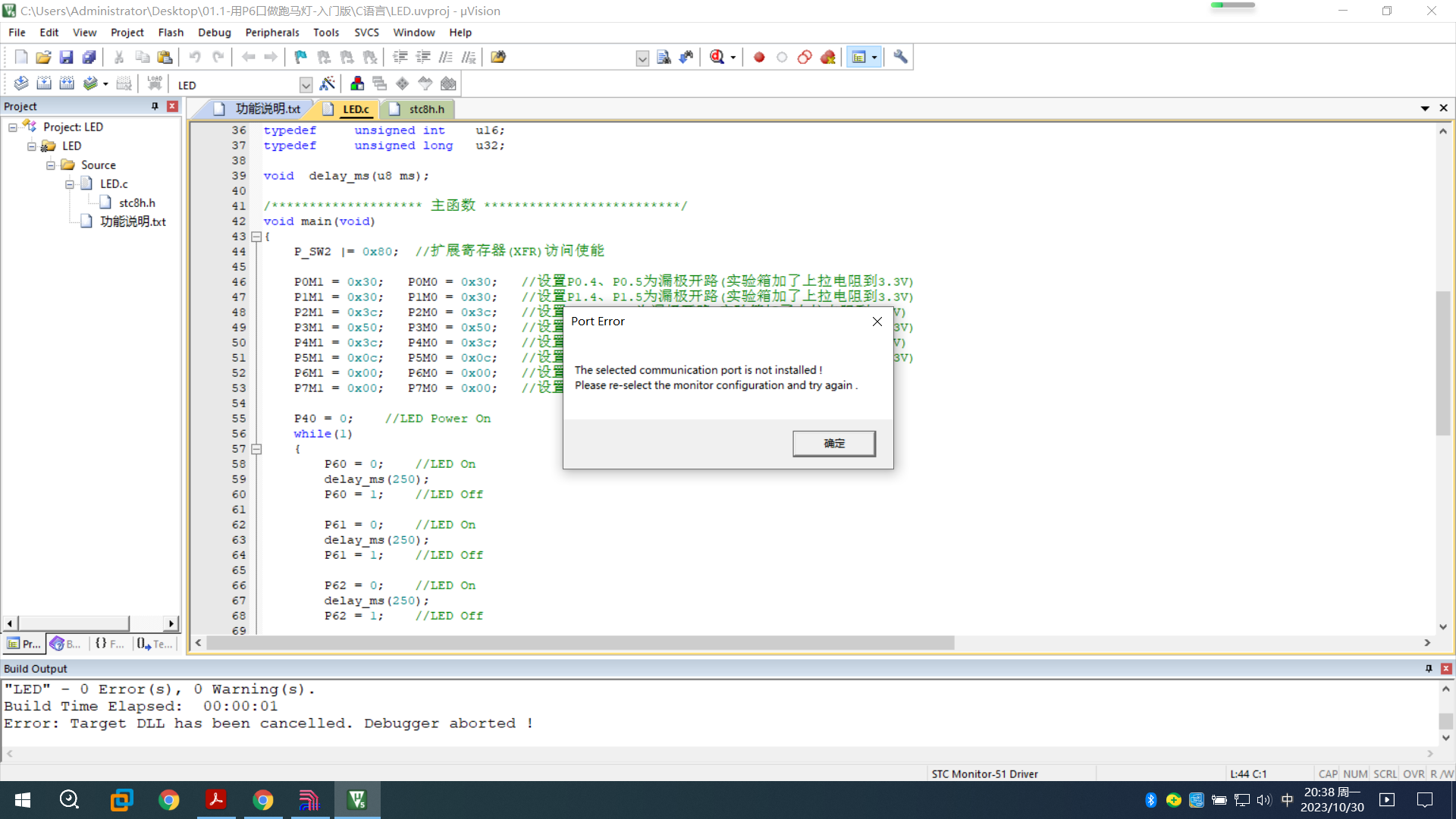Click Bluetooth icon in system tray
The height and width of the screenshot is (819, 1456).
tap(1150, 800)
